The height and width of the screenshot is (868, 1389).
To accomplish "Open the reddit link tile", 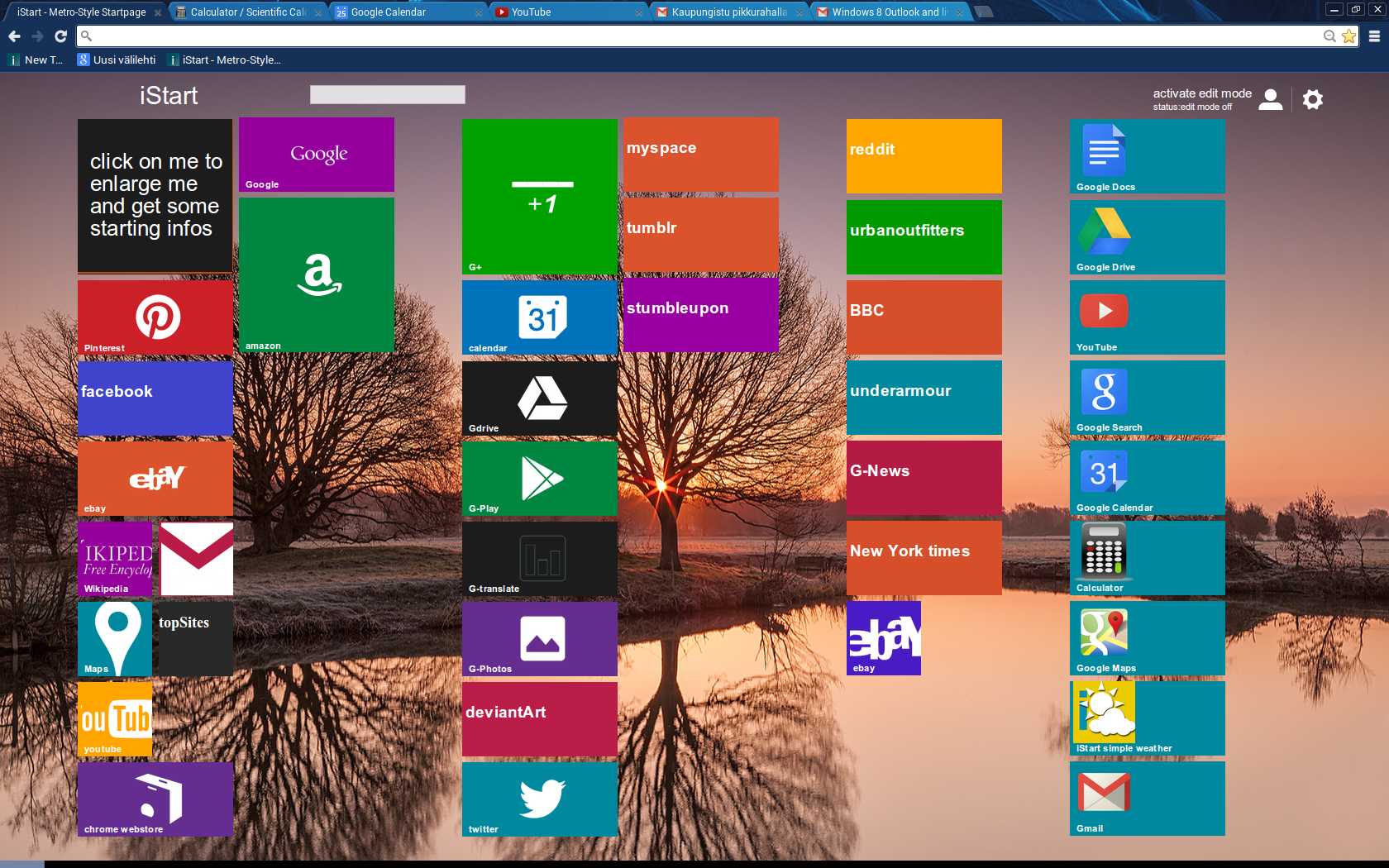I will coord(924,156).
